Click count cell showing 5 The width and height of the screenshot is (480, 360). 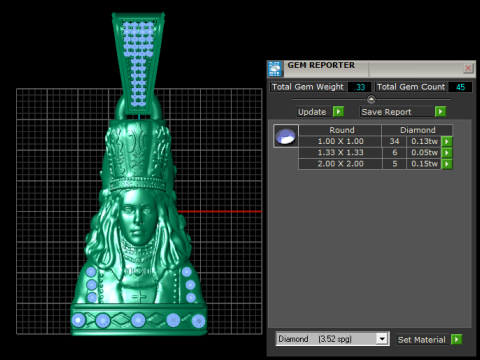[394, 164]
